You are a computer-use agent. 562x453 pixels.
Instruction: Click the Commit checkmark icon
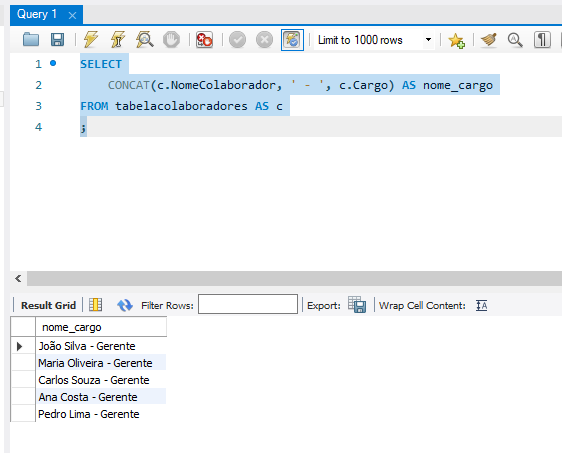237,40
